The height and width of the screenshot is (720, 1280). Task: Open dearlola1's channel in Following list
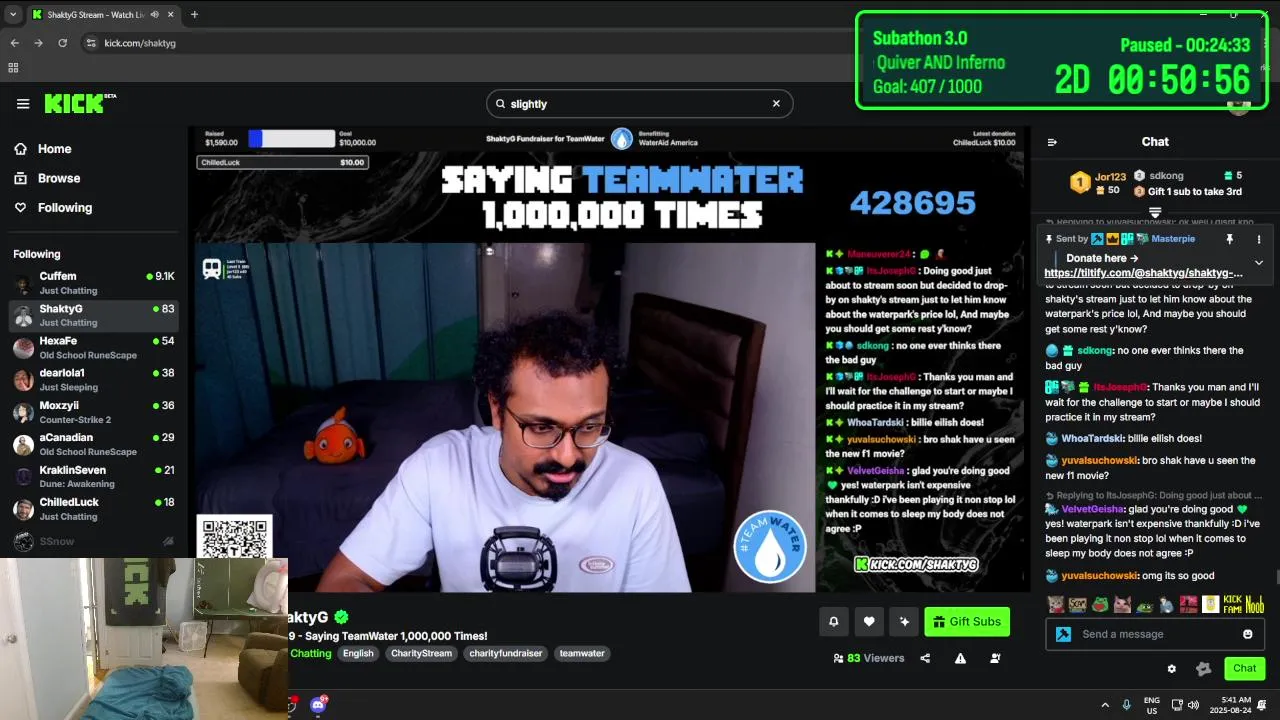pyautogui.click(x=94, y=380)
